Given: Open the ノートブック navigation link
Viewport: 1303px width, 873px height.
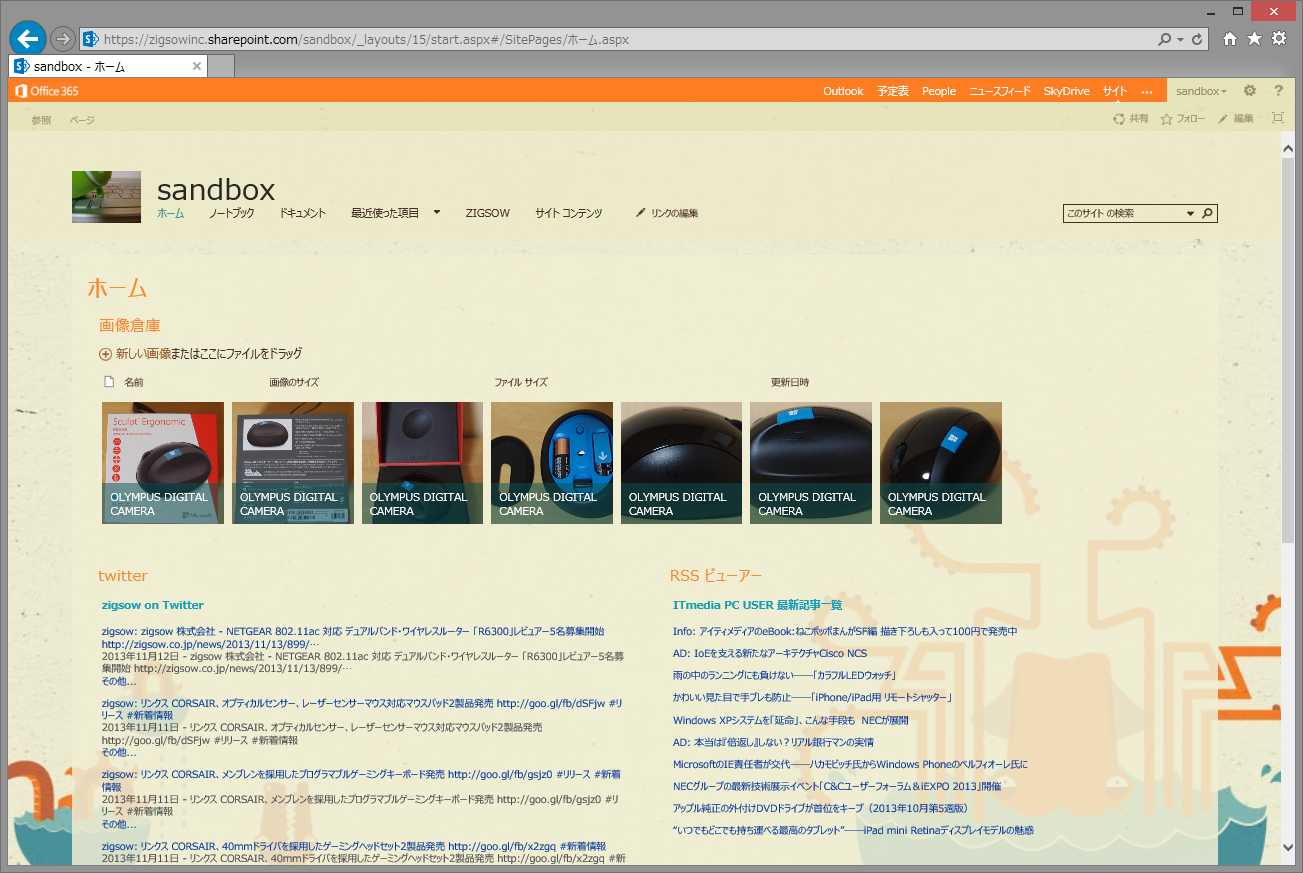Looking at the screenshot, I should [x=232, y=213].
